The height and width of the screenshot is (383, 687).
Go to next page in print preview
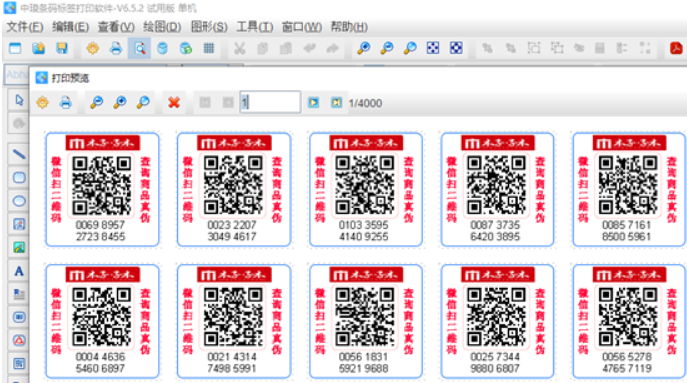pos(313,103)
